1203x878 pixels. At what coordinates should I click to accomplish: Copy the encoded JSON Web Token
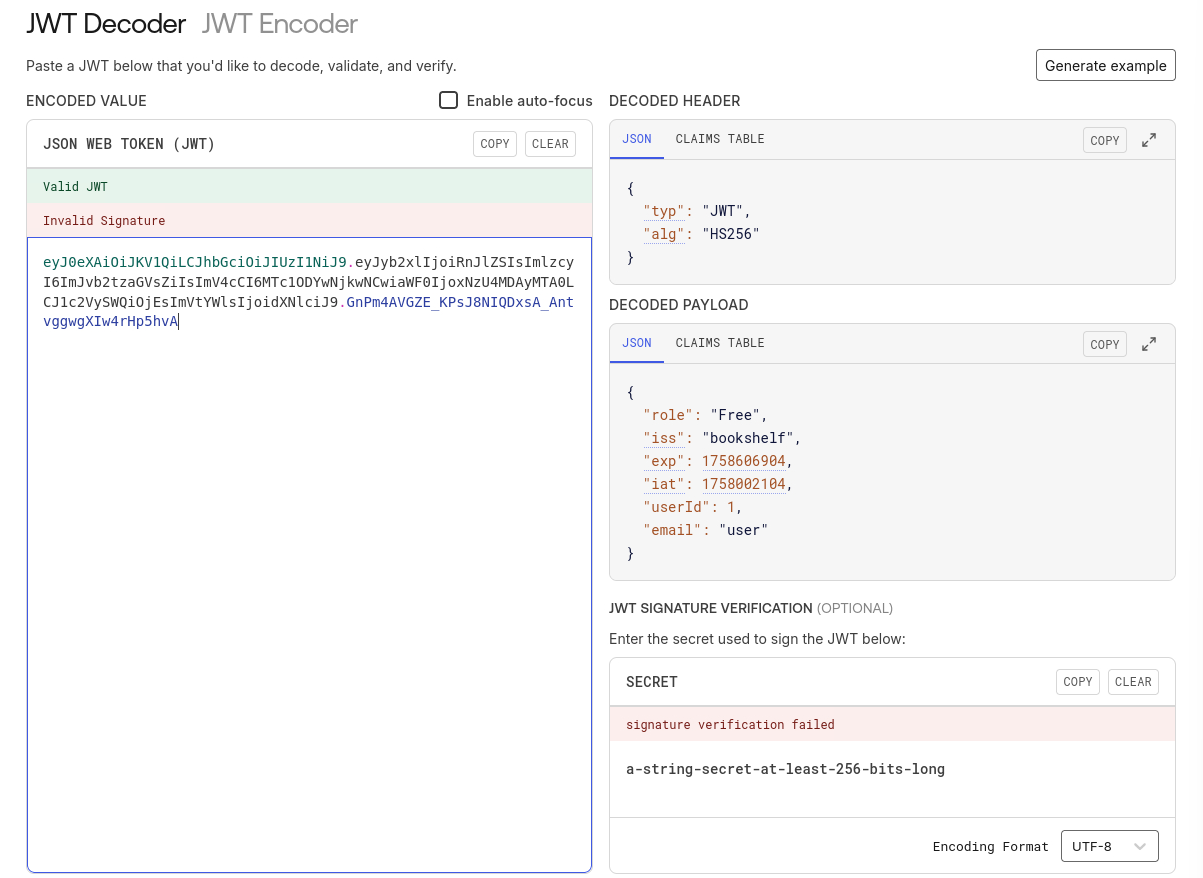tap(495, 144)
